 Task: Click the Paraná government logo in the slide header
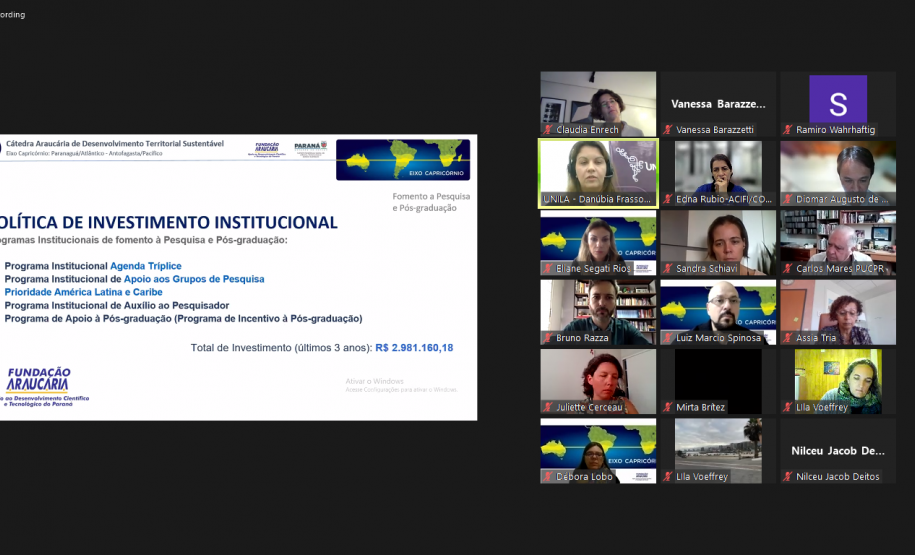pyautogui.click(x=310, y=148)
